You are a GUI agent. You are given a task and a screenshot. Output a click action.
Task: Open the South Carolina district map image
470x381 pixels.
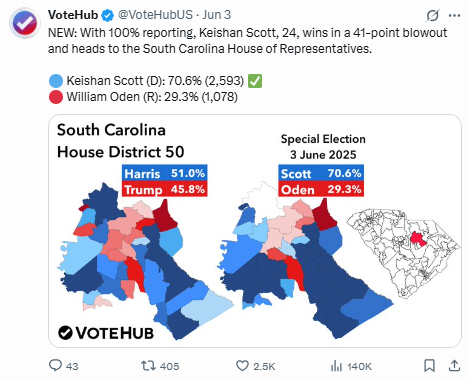[255, 231]
